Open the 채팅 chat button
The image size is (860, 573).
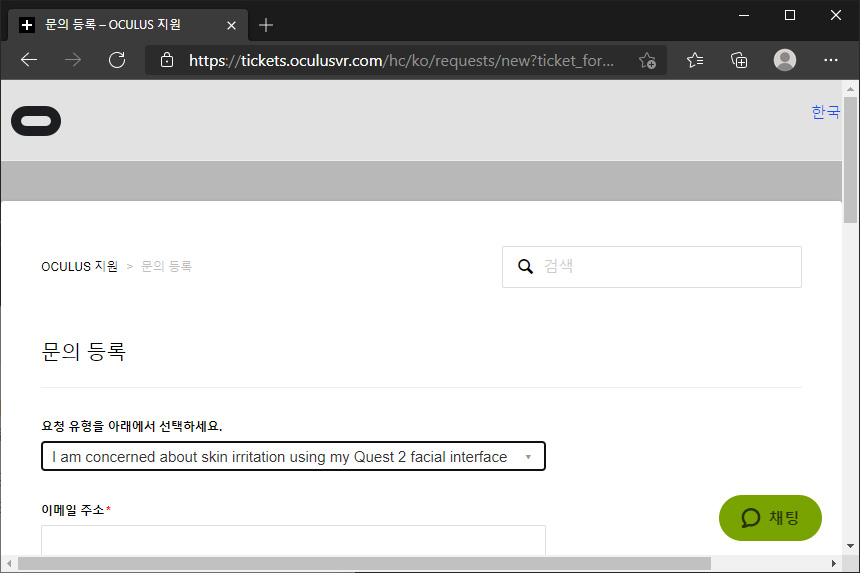pyautogui.click(x=770, y=518)
